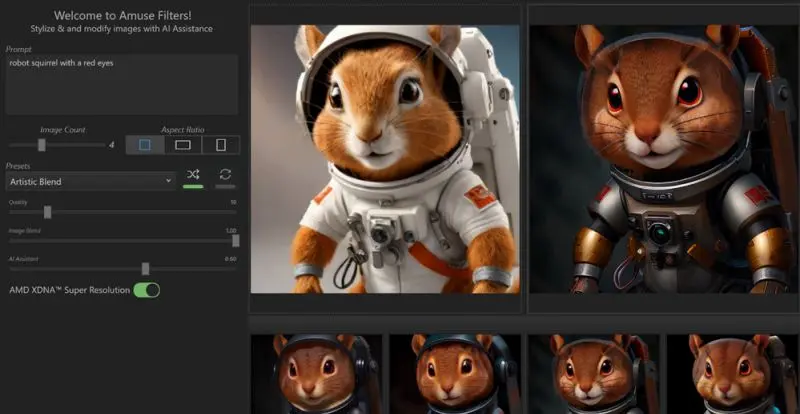Select the square aspect ratio icon
800x414 pixels.
tap(145, 145)
